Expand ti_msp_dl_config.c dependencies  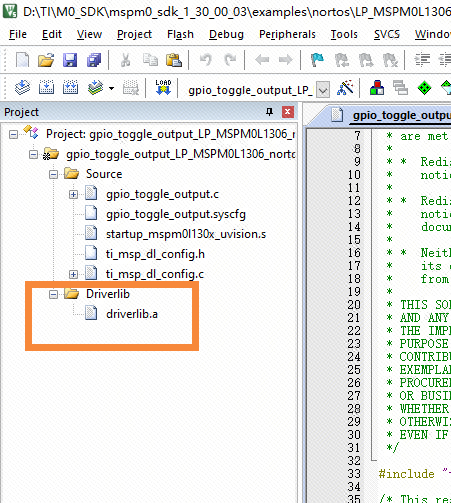coord(73,274)
